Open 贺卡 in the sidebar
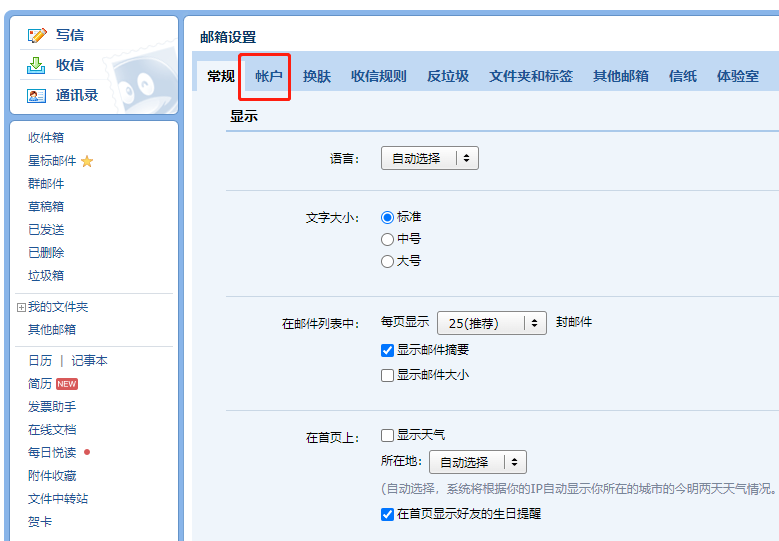779x541 pixels. pyautogui.click(x=40, y=522)
